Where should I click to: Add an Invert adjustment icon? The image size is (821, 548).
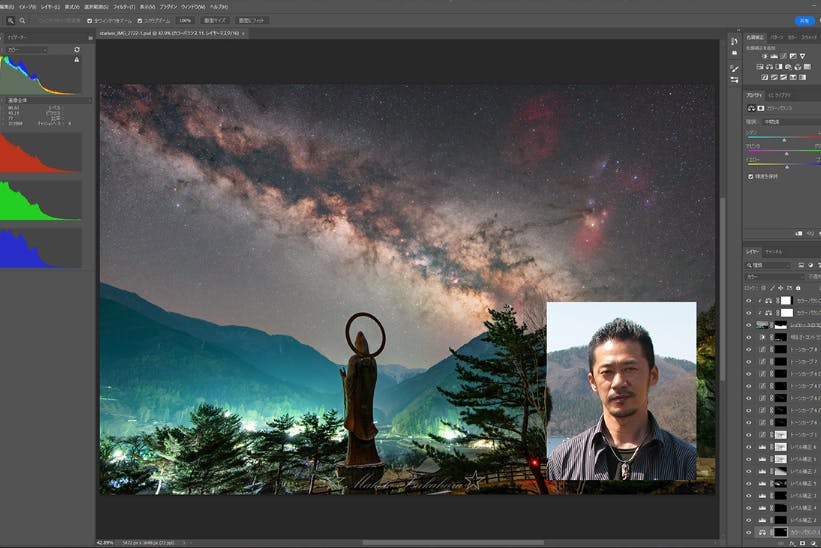click(x=764, y=77)
